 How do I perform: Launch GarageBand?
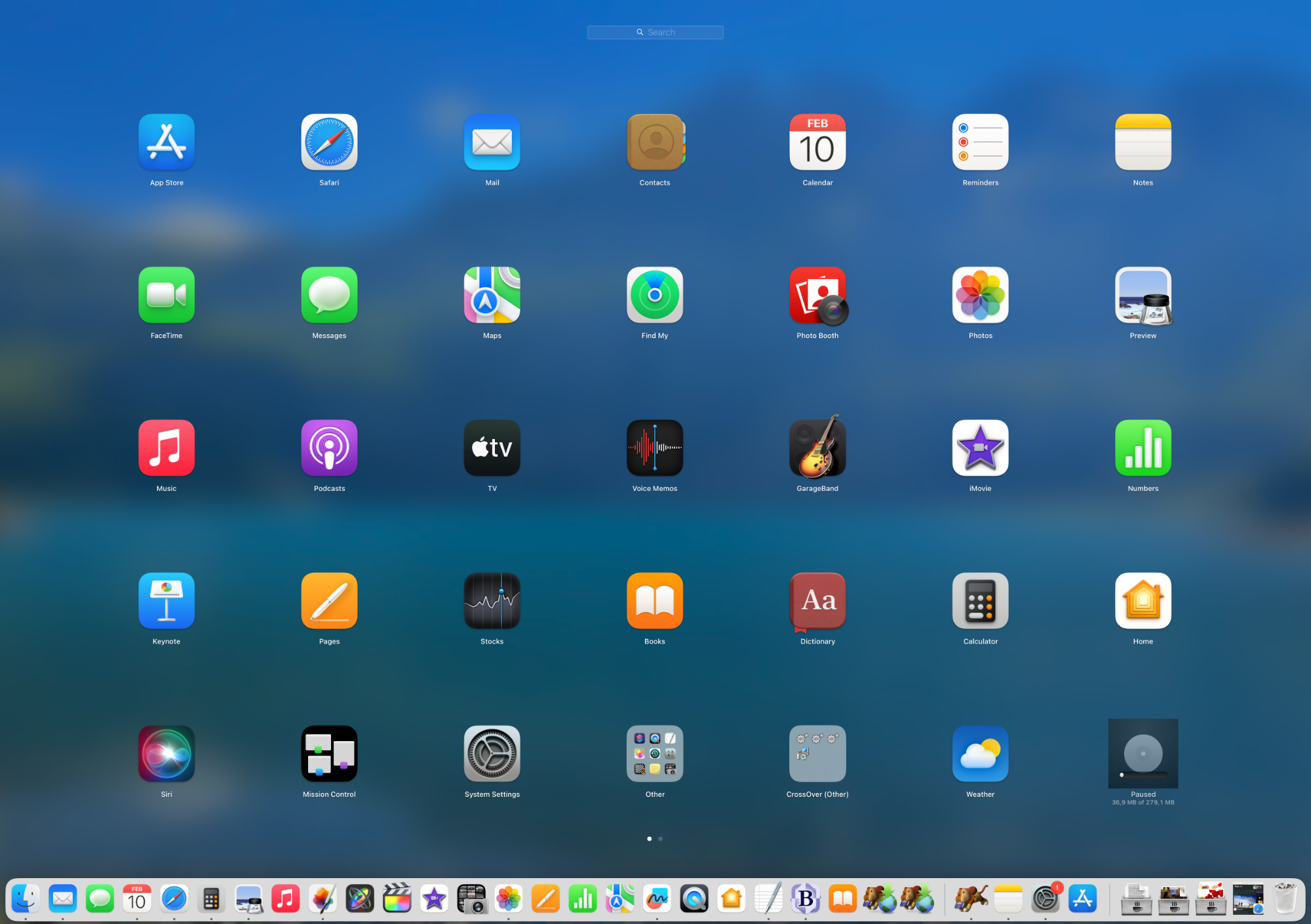click(817, 448)
